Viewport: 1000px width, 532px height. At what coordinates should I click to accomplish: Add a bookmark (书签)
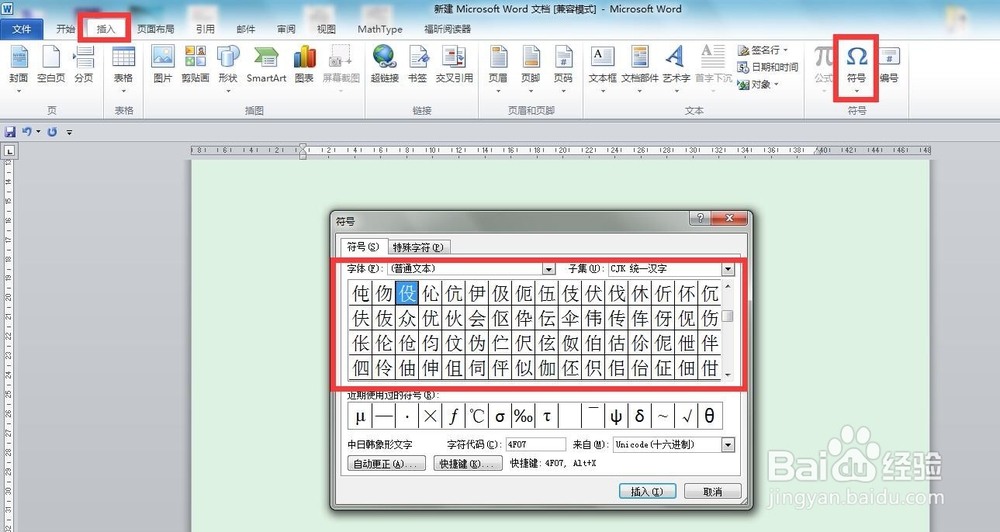(418, 65)
